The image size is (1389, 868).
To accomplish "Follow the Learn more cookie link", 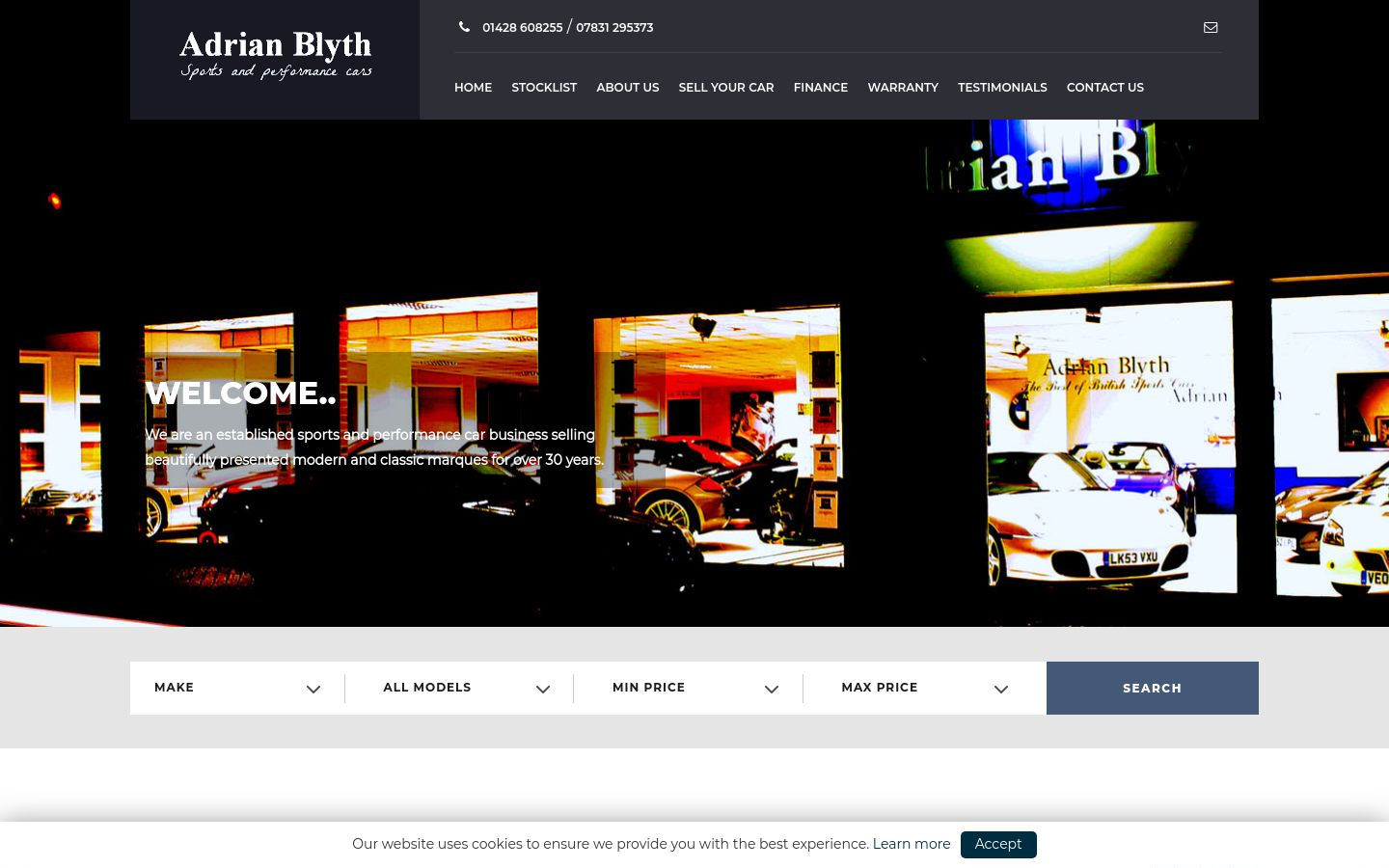I will [x=912, y=844].
